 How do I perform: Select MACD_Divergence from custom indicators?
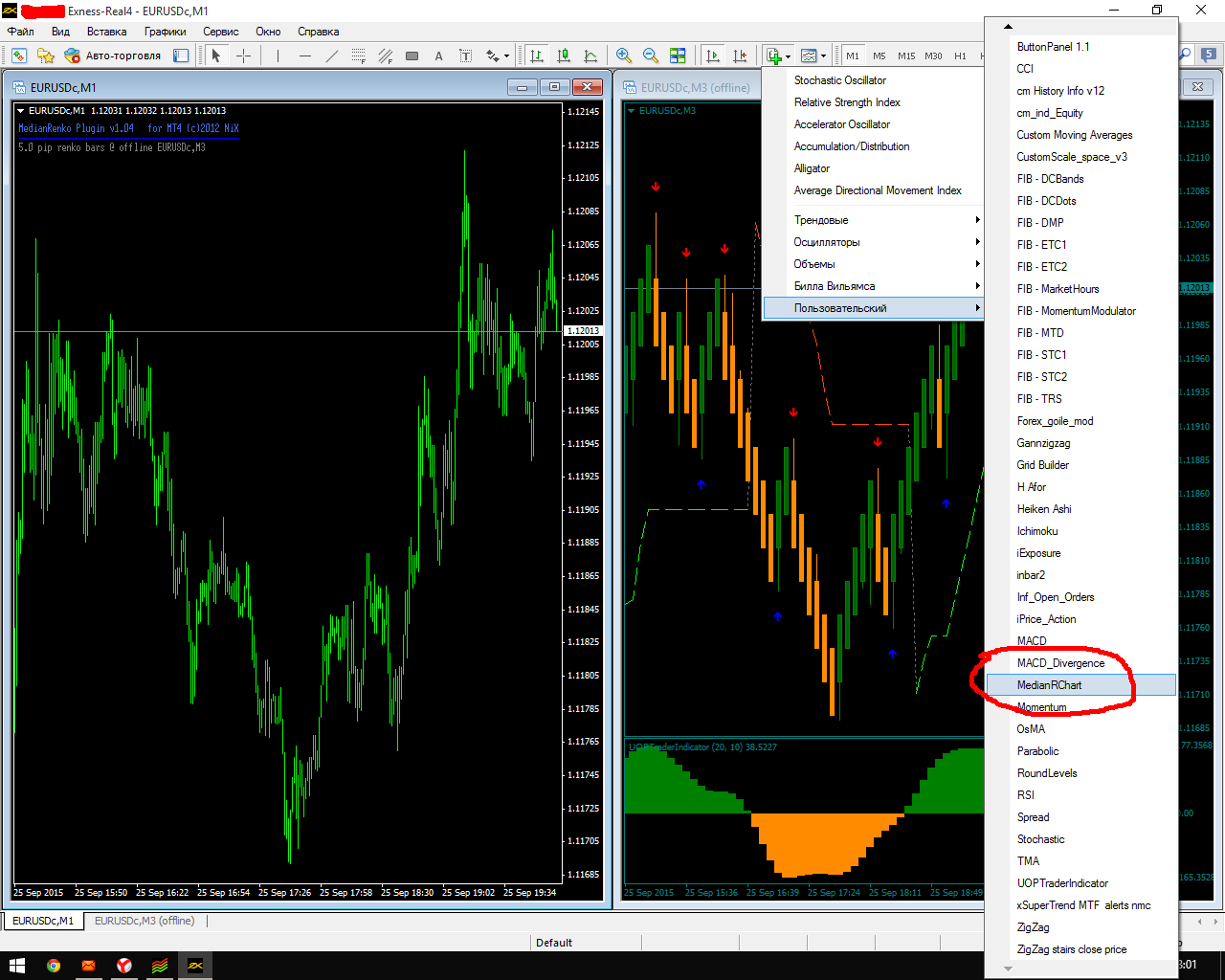tap(1081, 663)
